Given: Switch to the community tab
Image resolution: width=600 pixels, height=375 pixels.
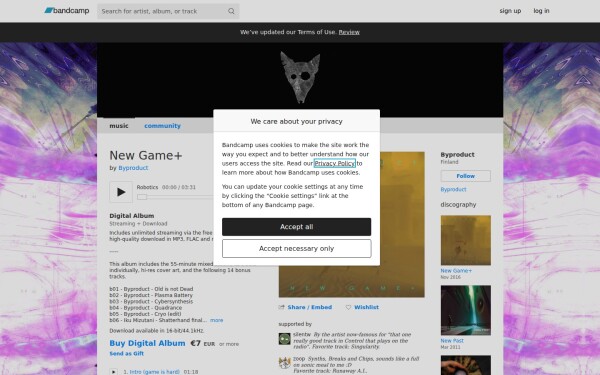Looking at the screenshot, I should coord(162,126).
